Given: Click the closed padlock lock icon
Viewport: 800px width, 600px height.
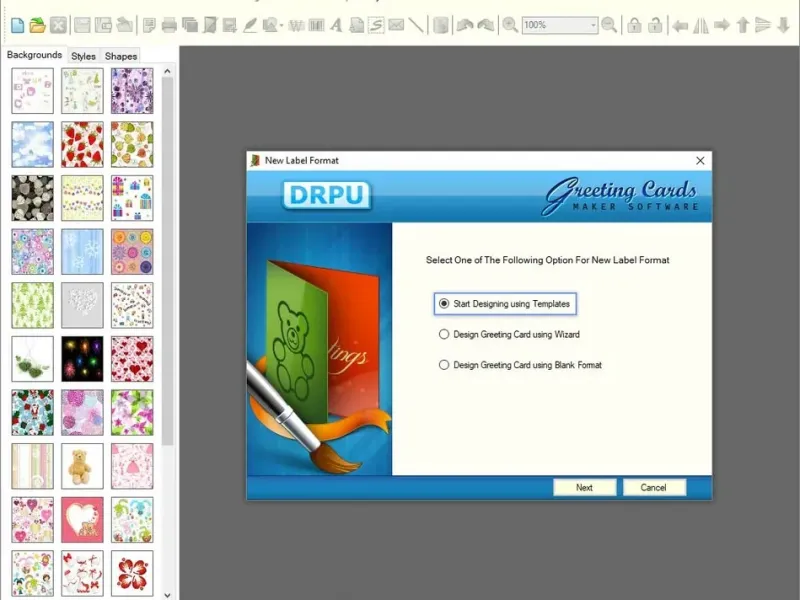Looking at the screenshot, I should [634, 24].
